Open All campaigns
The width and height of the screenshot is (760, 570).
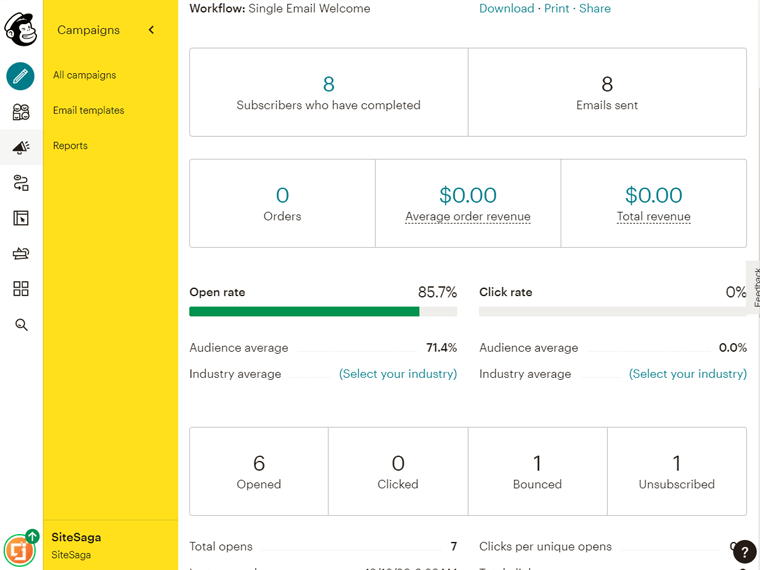pos(84,75)
